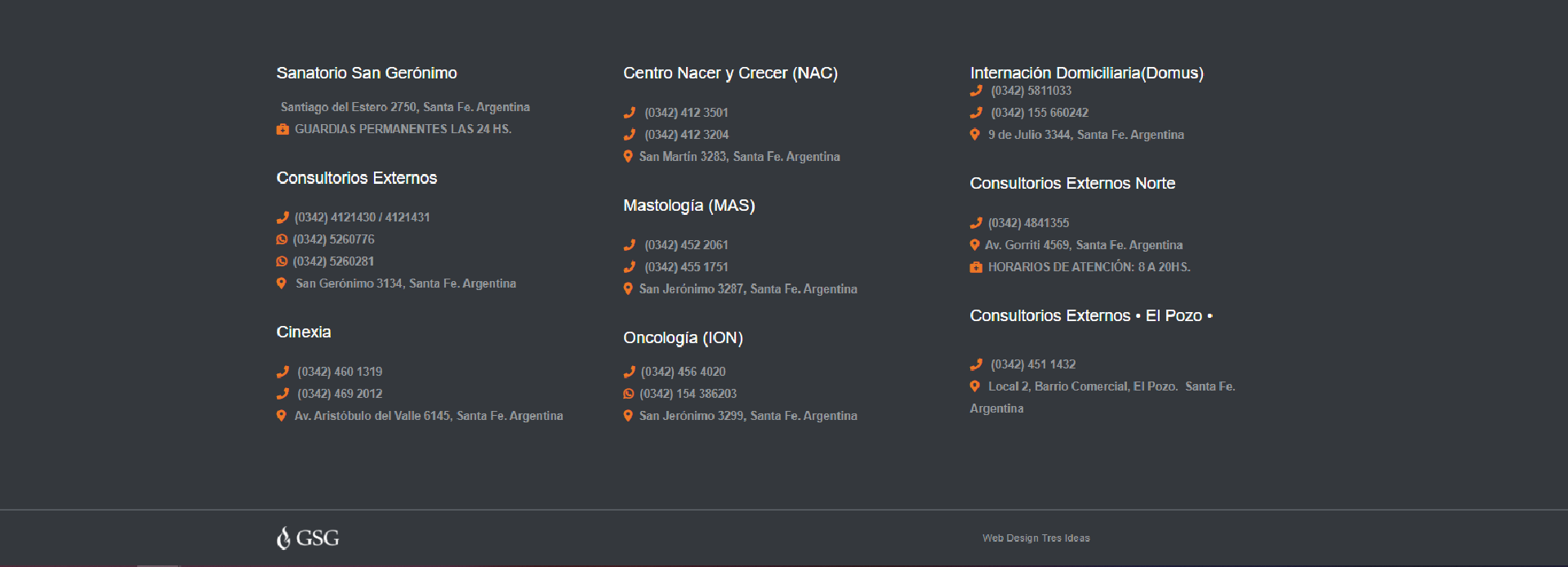
Task: Click the text Guardias Permanentes las 24 hs
Action: [x=403, y=129]
